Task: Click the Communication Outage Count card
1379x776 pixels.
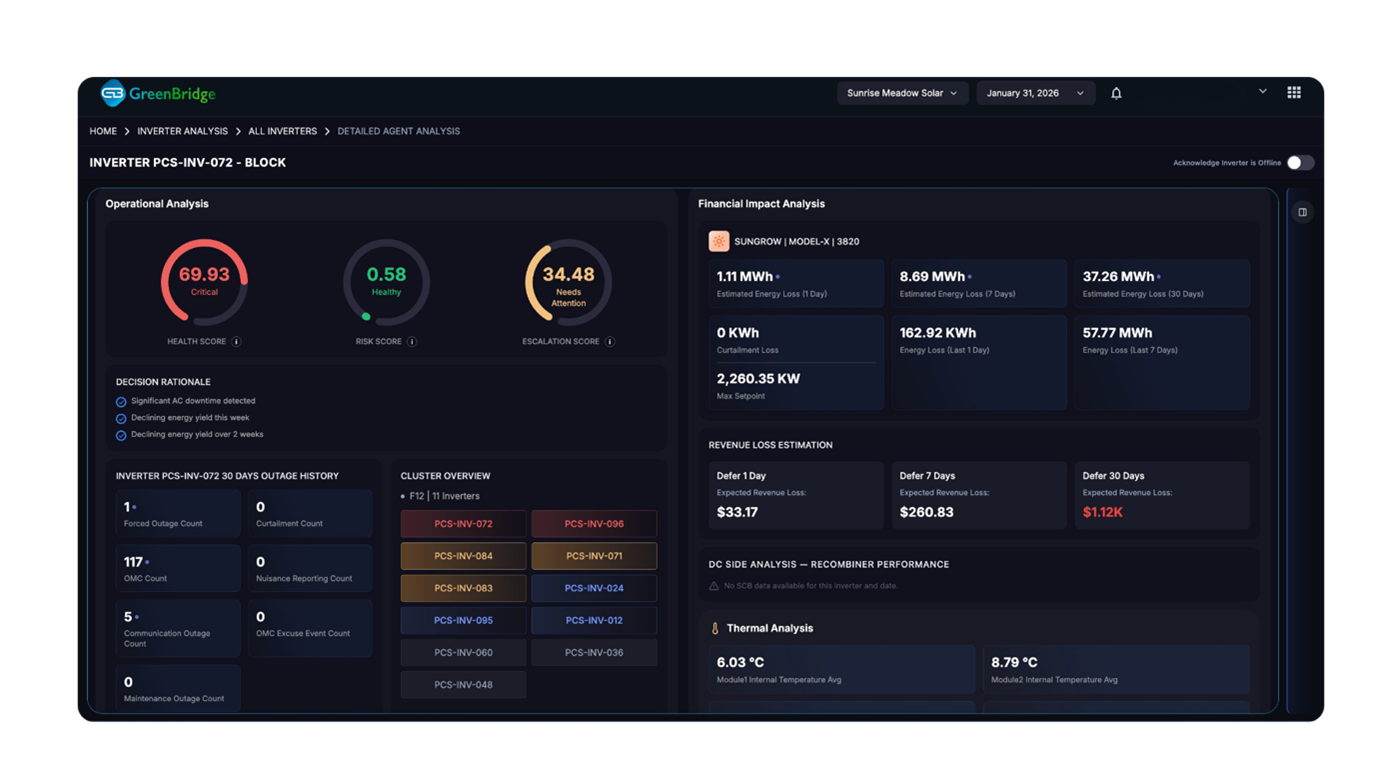Action: pyautogui.click(x=178, y=628)
